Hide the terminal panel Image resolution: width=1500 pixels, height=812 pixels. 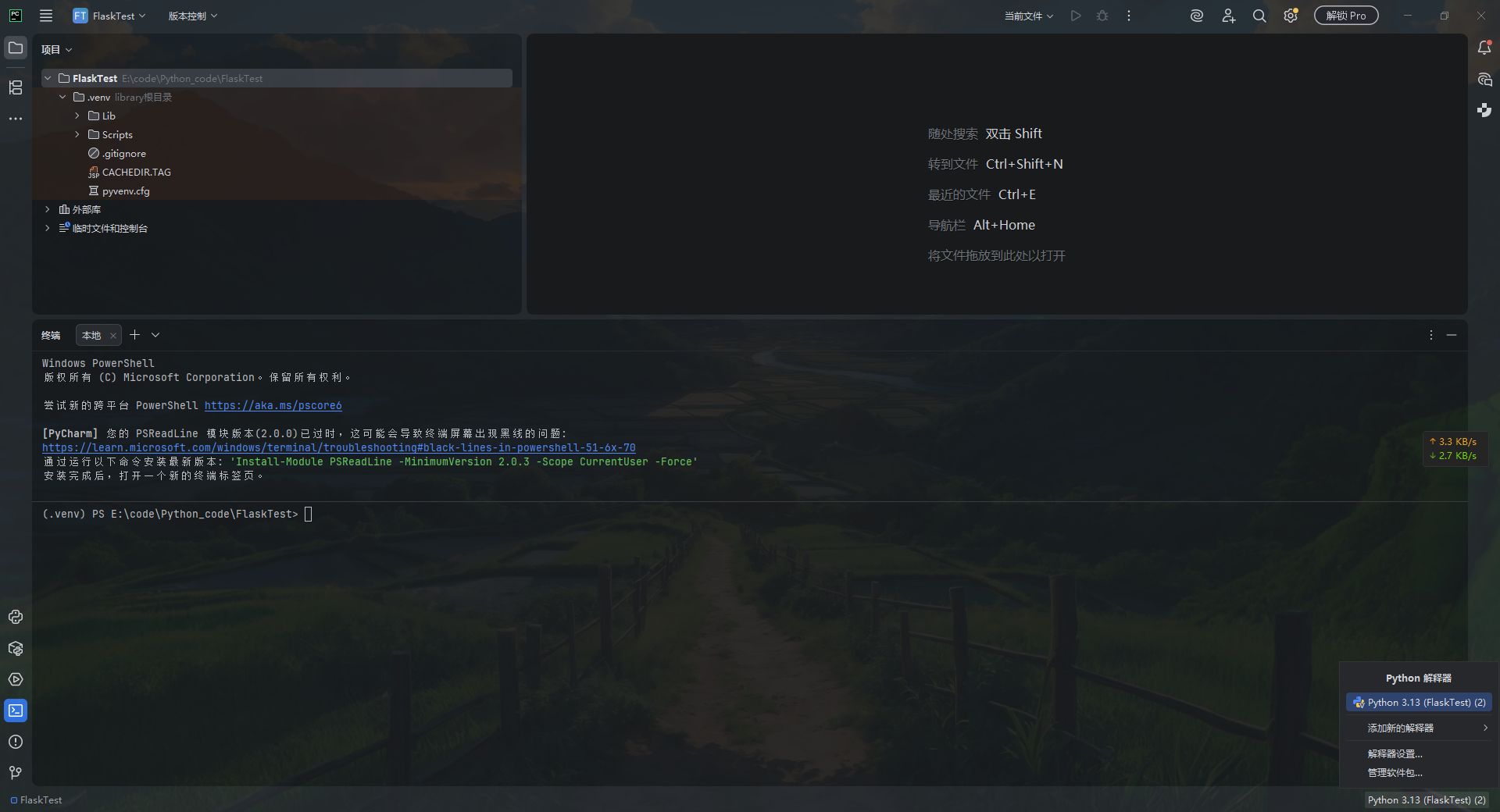click(x=1452, y=335)
